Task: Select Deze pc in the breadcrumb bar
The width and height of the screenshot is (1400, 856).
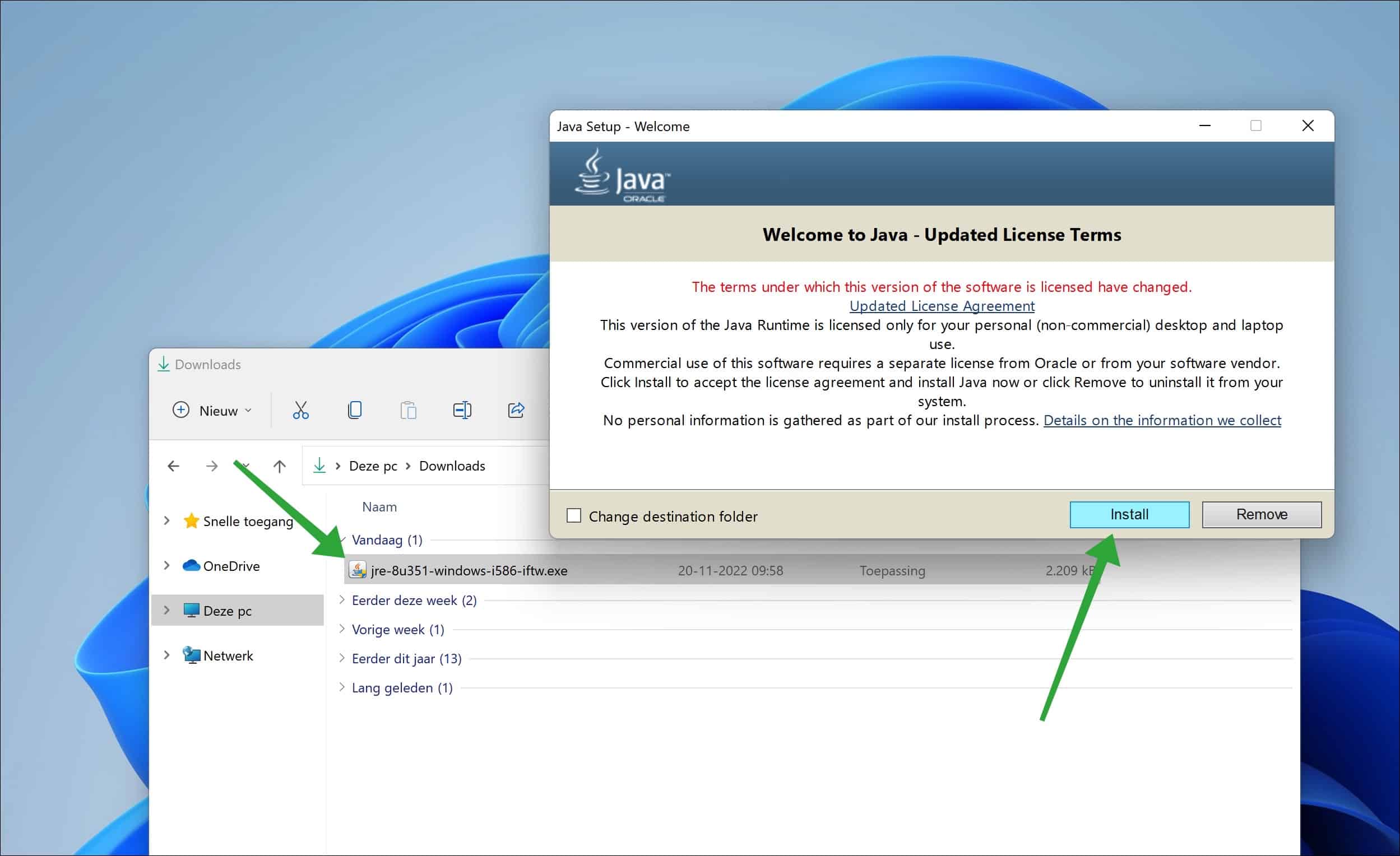Action: (372, 465)
